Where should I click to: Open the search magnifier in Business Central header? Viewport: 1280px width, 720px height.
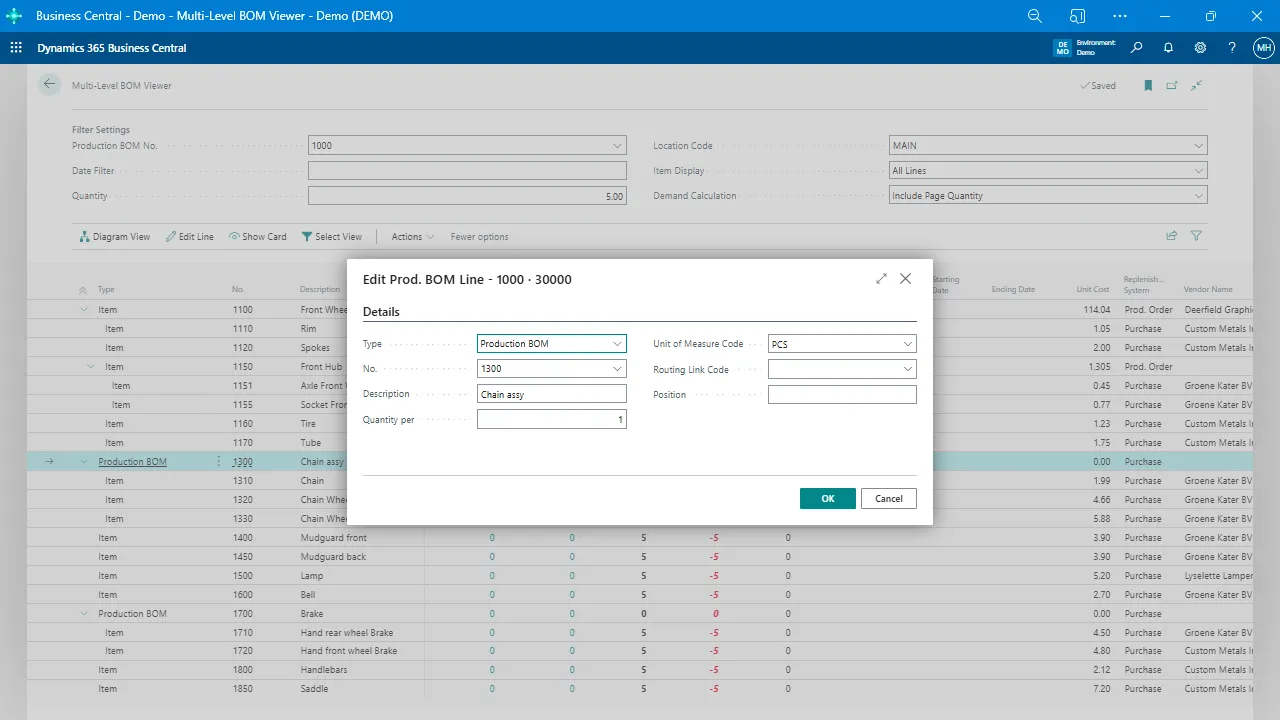click(x=1136, y=48)
